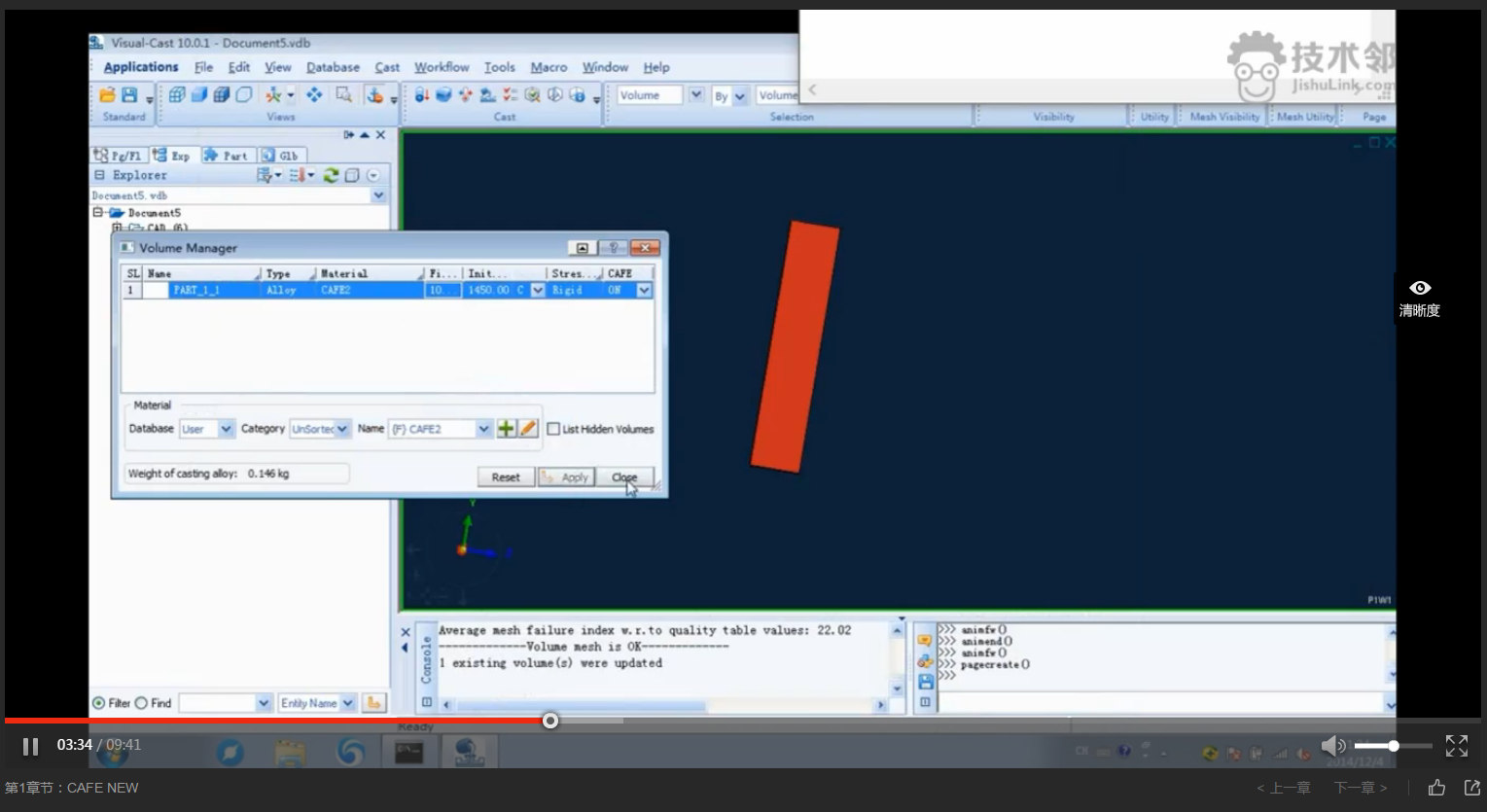Image resolution: width=1487 pixels, height=812 pixels.
Task: Select the outline view icon
Action: pyautogui.click(x=244, y=95)
